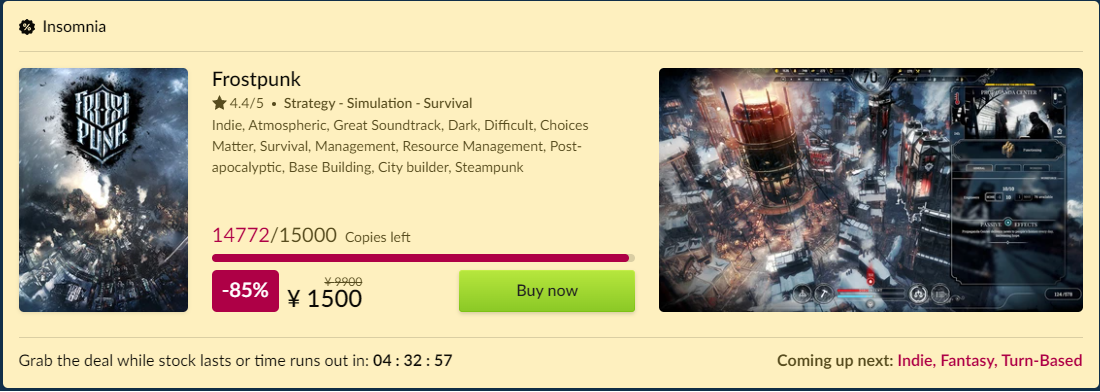Screen dimensions: 1100x392
Task: Click the Buy now button
Action: point(546,291)
